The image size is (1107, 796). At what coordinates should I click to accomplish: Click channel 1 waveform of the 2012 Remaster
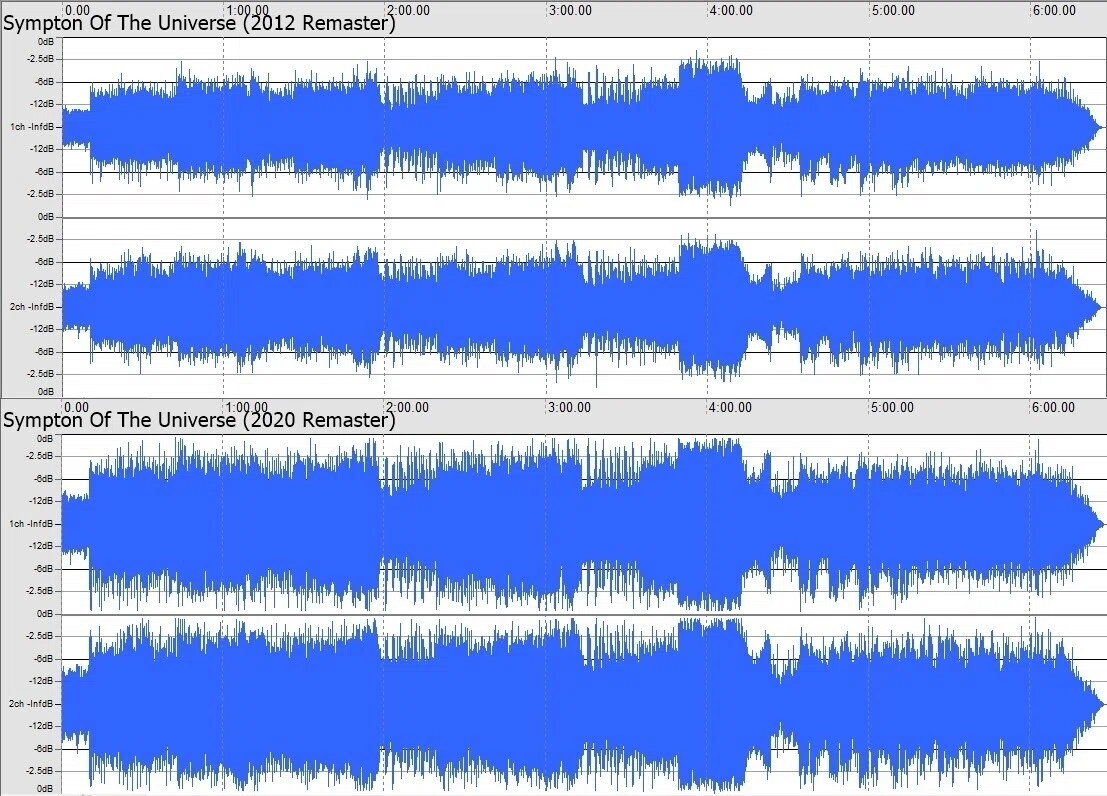tap(583, 127)
